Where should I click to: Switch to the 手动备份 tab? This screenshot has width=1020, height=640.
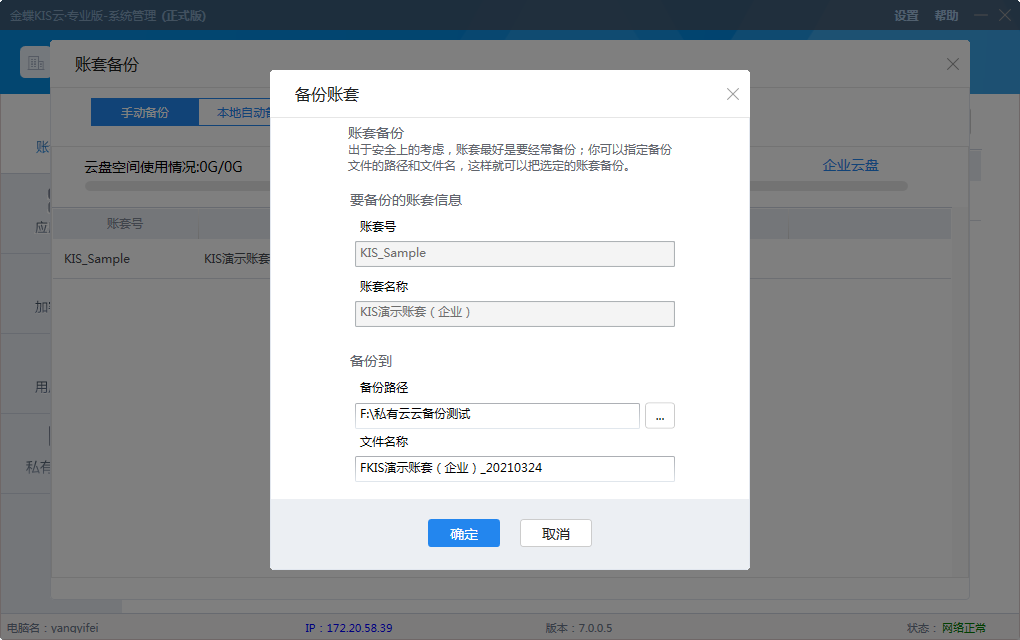[x=144, y=112]
